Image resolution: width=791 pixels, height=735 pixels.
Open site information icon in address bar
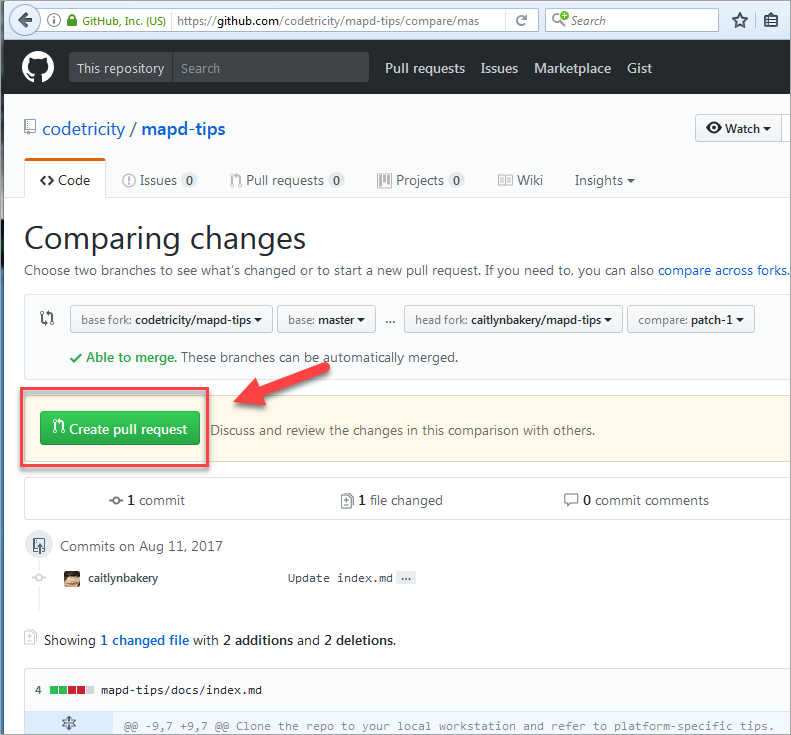[53, 20]
